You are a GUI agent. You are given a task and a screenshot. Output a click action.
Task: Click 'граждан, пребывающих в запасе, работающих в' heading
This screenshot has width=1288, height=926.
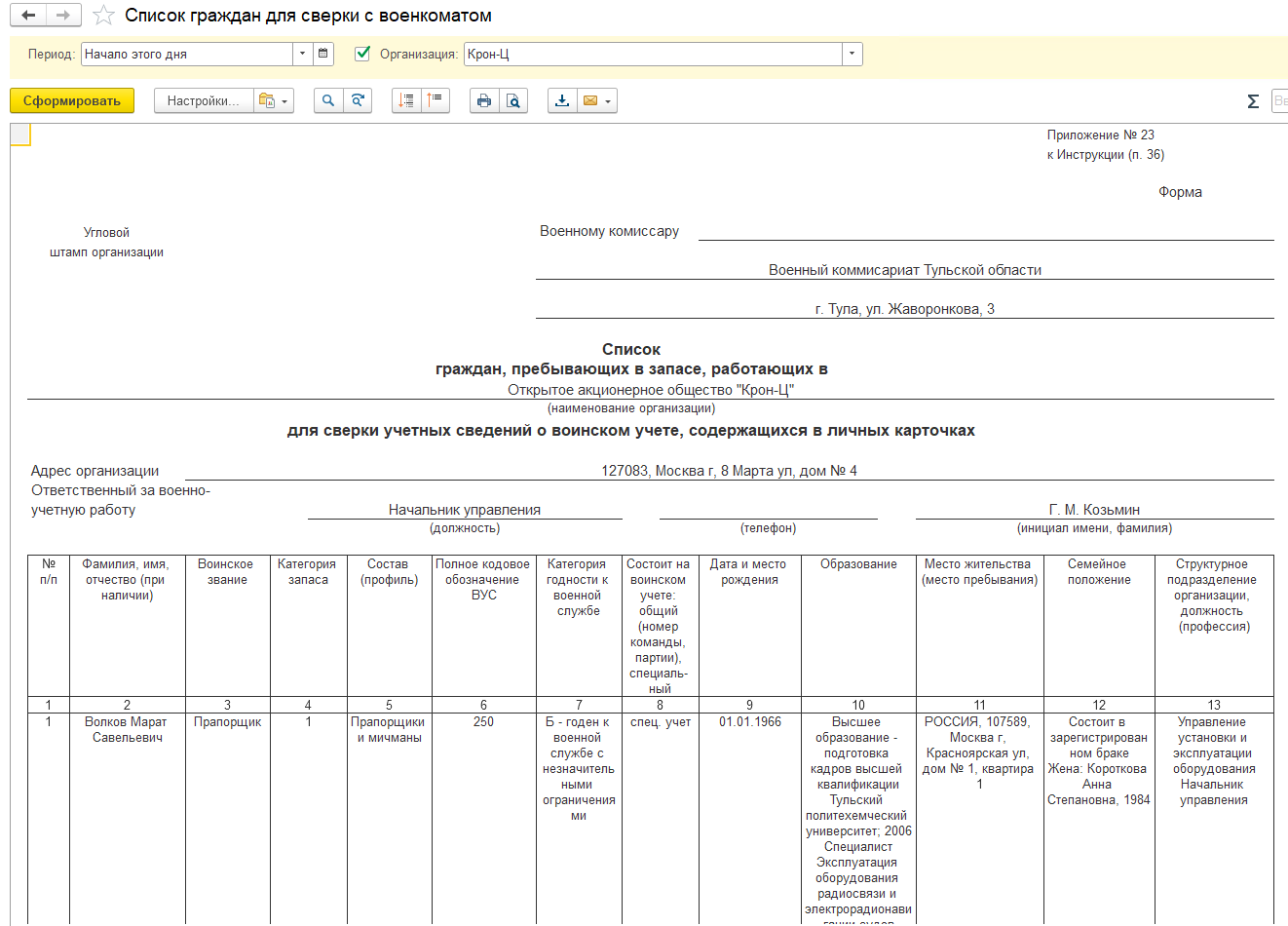pos(631,369)
